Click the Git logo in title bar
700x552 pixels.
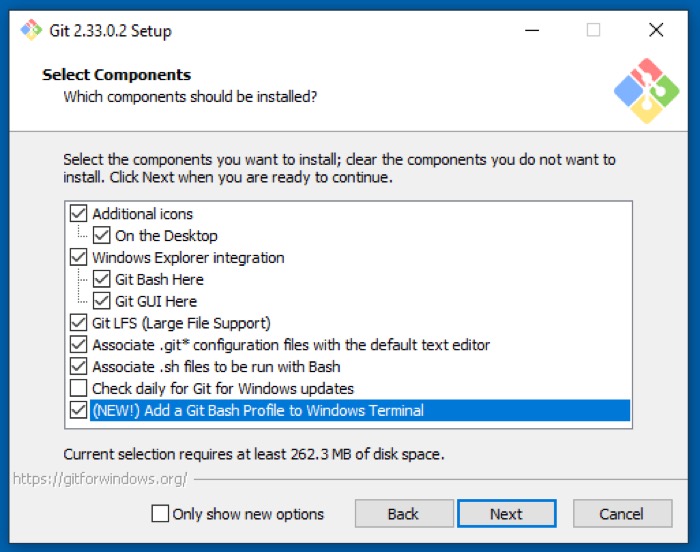click(x=31, y=30)
